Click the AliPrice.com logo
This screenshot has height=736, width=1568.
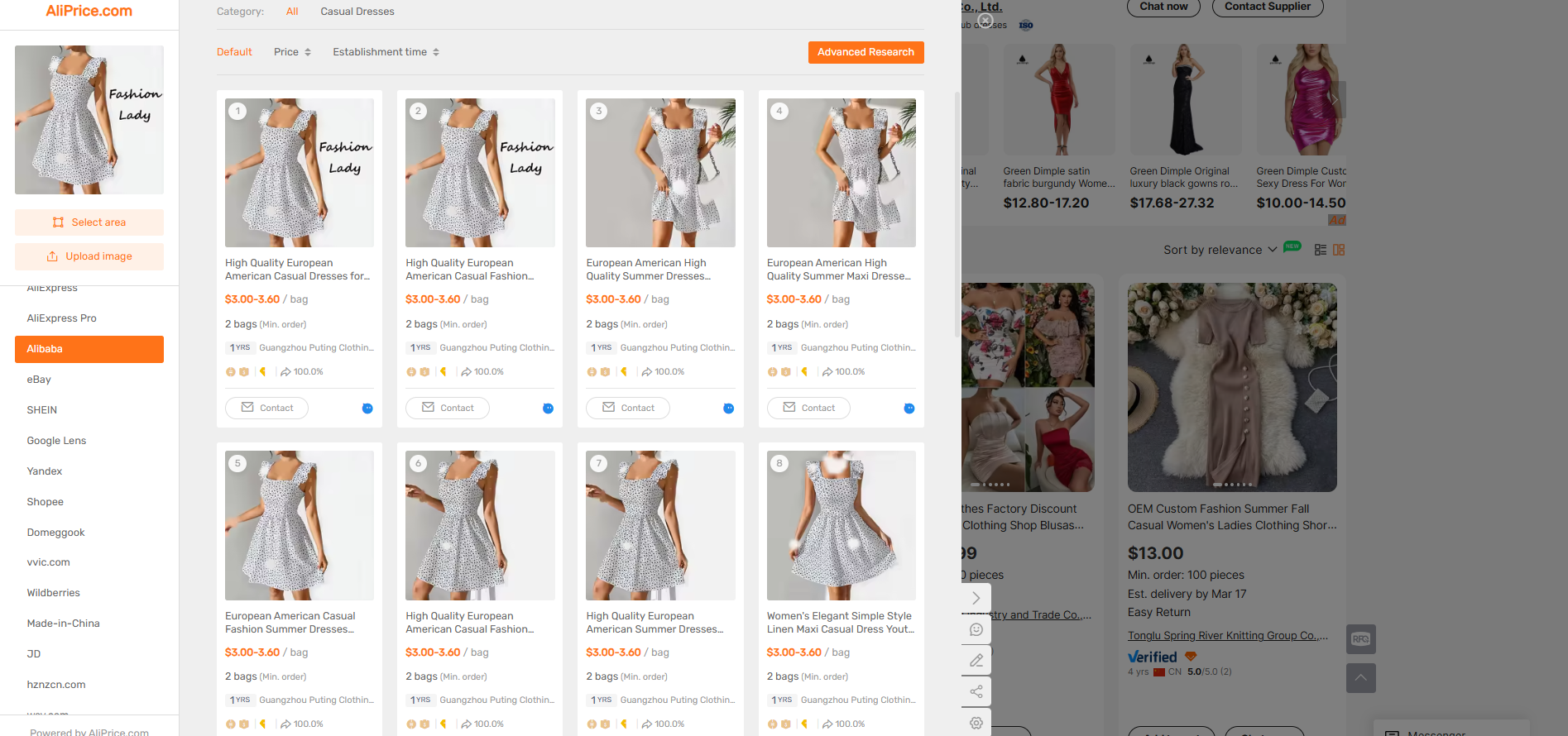89,11
